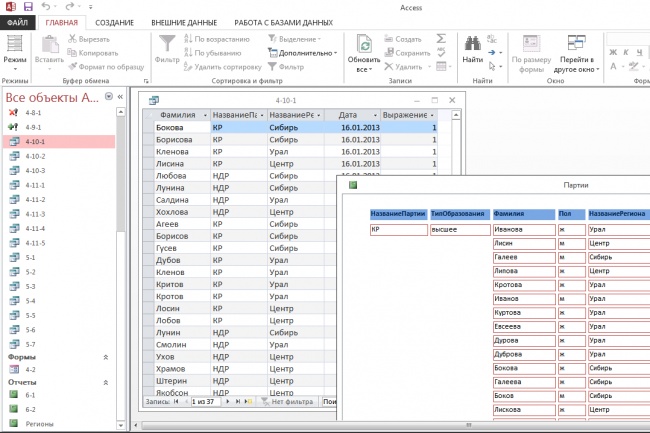Collapse the Отчеты group
Screen dimensions: 650x433
(106, 382)
